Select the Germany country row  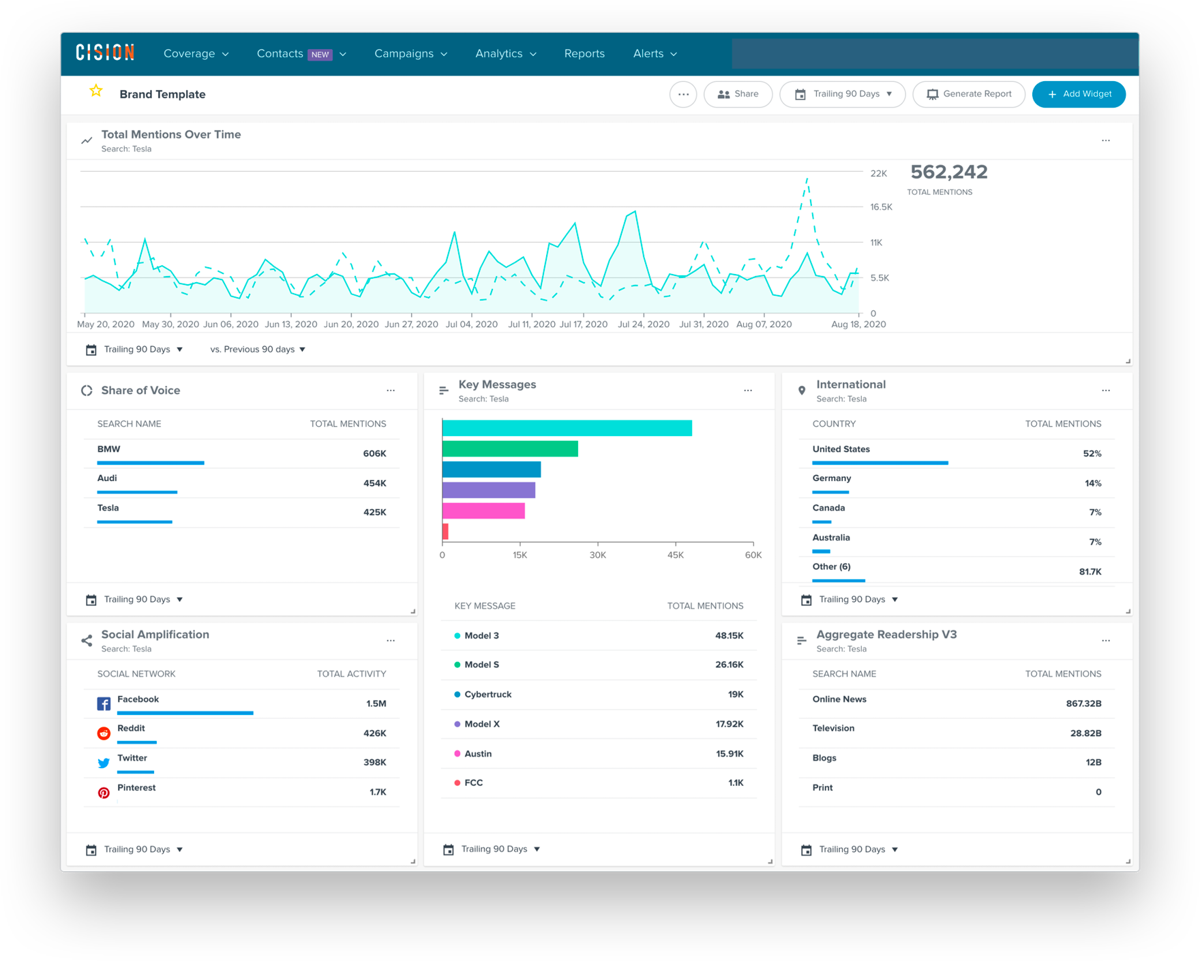957,483
